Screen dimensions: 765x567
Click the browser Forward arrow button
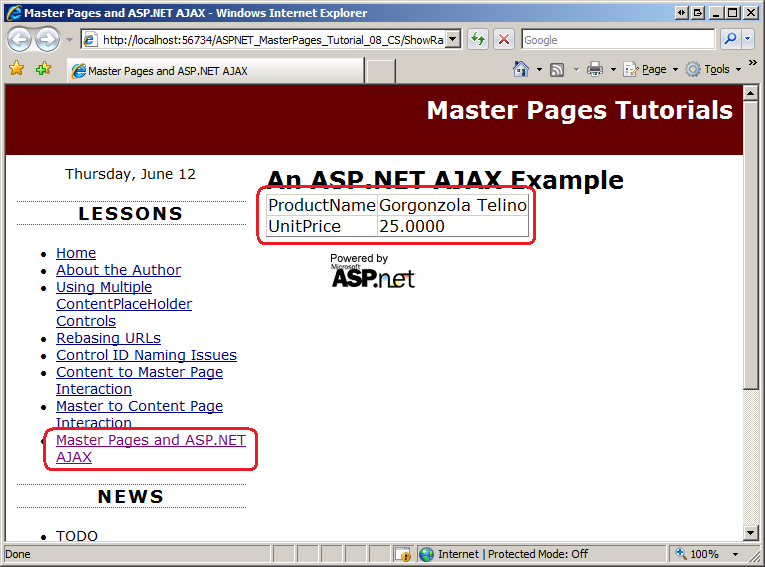coord(47,40)
